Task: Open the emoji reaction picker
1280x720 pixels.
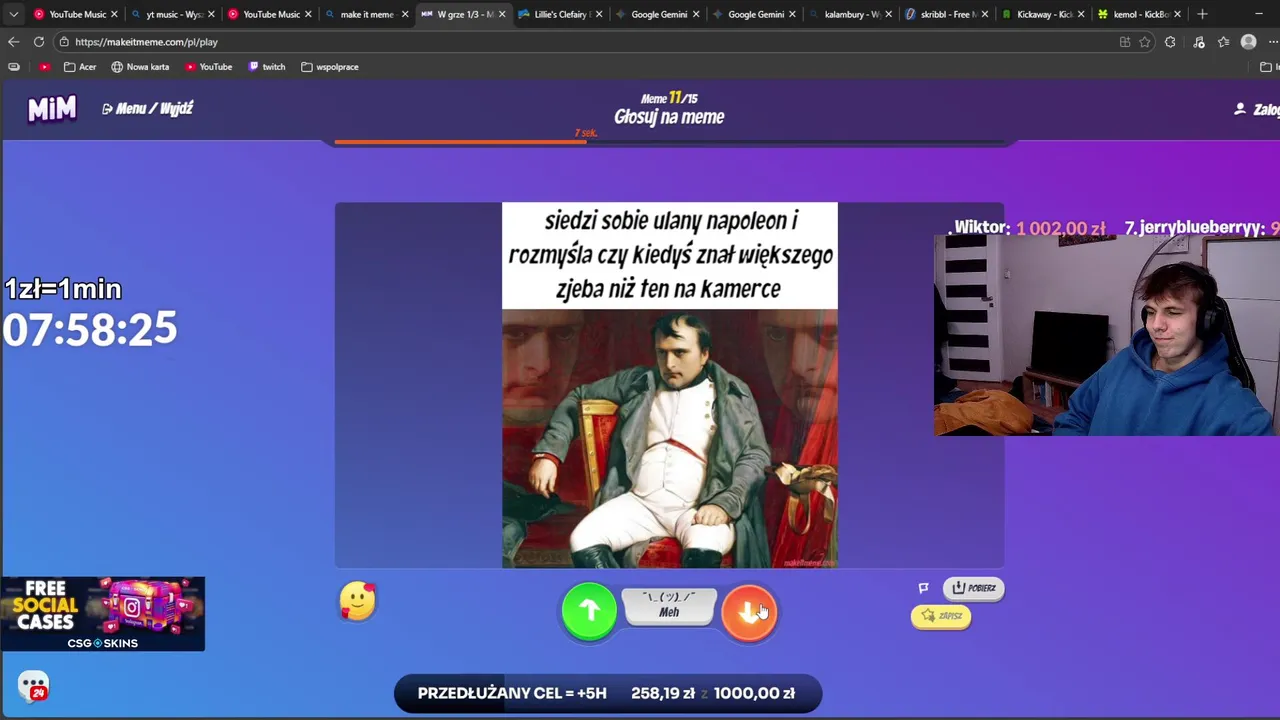Action: [x=357, y=601]
